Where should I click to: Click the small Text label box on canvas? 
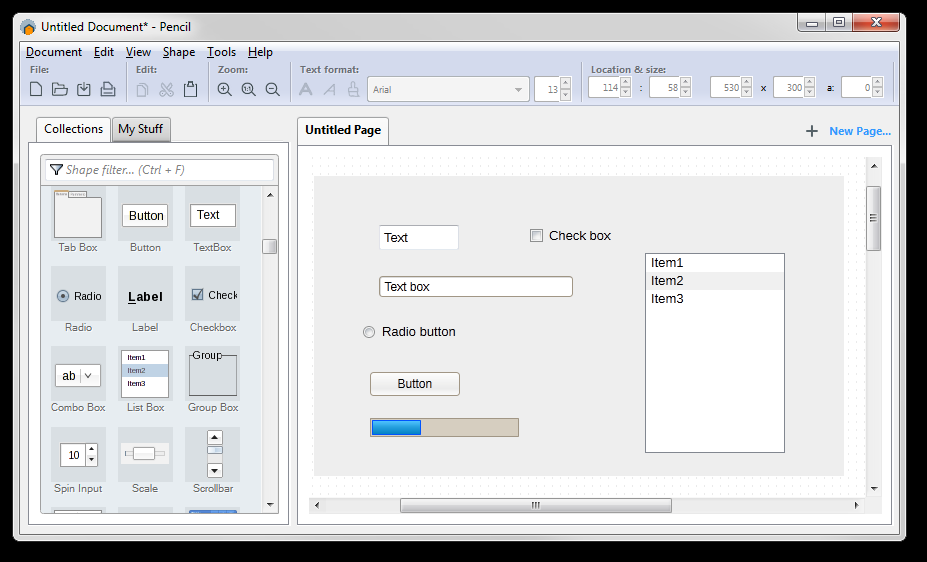tap(419, 237)
